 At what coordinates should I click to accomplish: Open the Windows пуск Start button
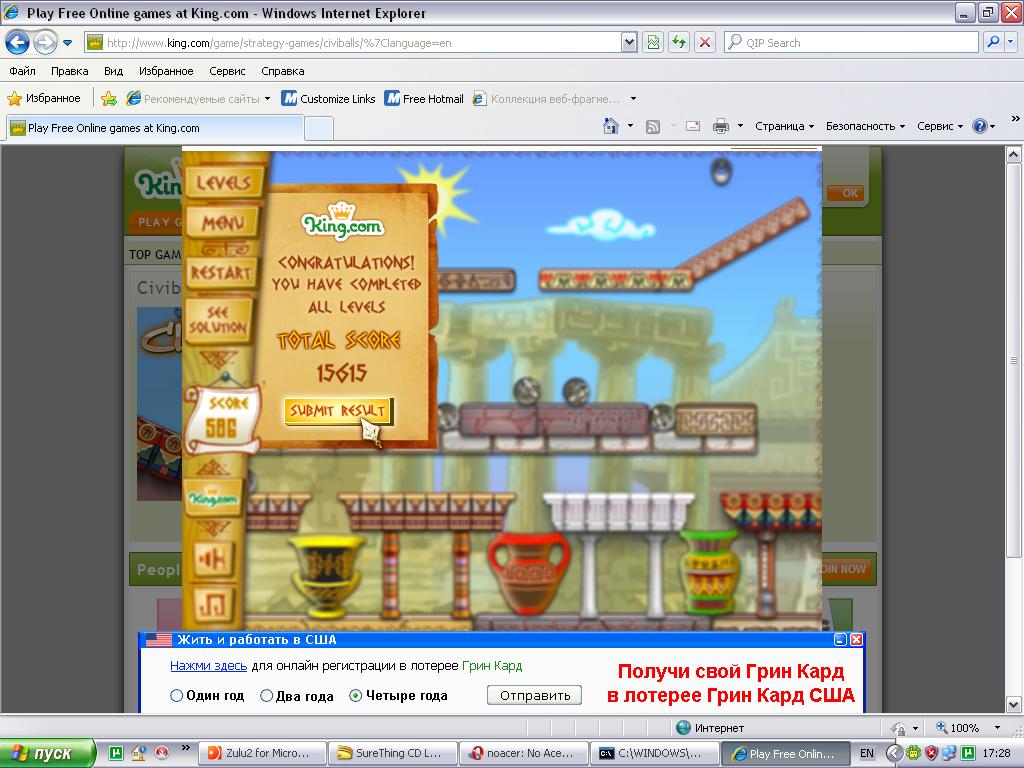click(47, 754)
